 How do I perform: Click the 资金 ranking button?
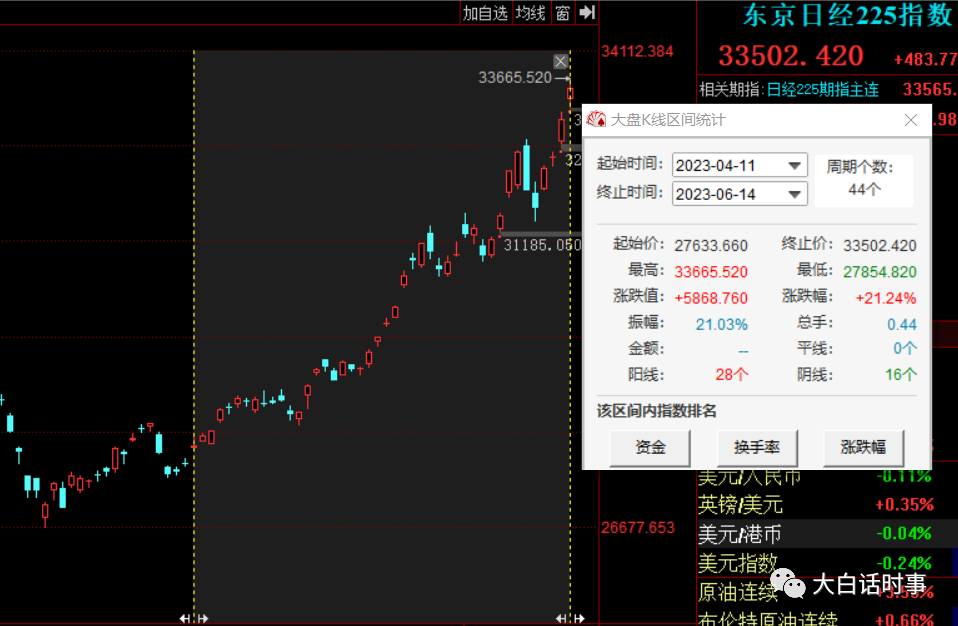pyautogui.click(x=650, y=448)
